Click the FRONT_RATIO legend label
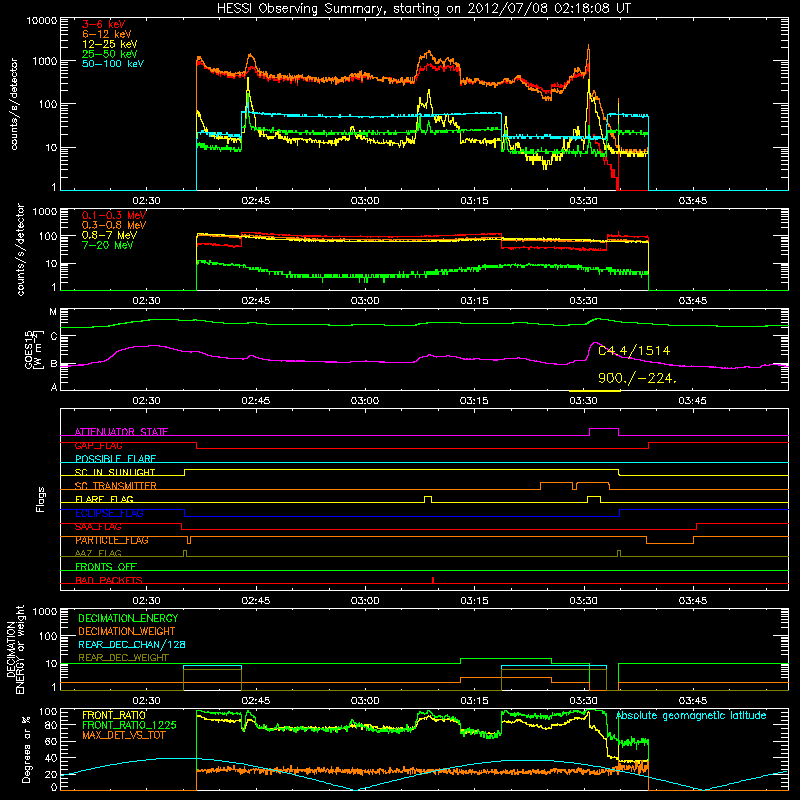The image size is (800, 800). 114,715
